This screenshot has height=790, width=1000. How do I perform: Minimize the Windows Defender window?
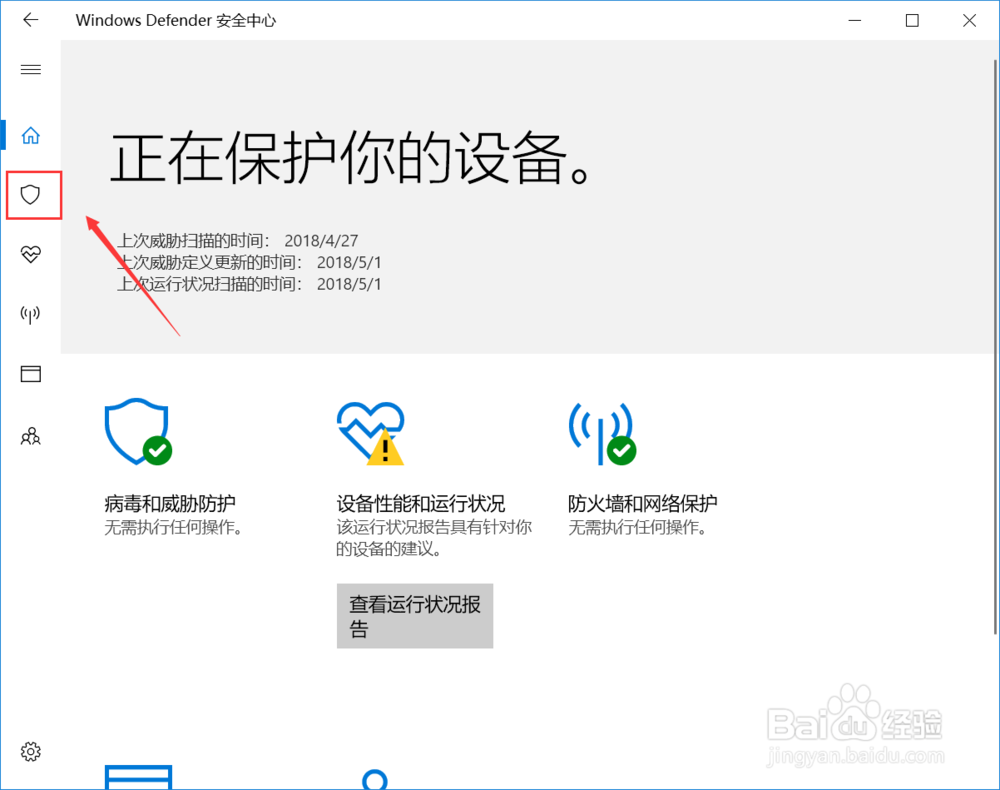(x=855, y=20)
